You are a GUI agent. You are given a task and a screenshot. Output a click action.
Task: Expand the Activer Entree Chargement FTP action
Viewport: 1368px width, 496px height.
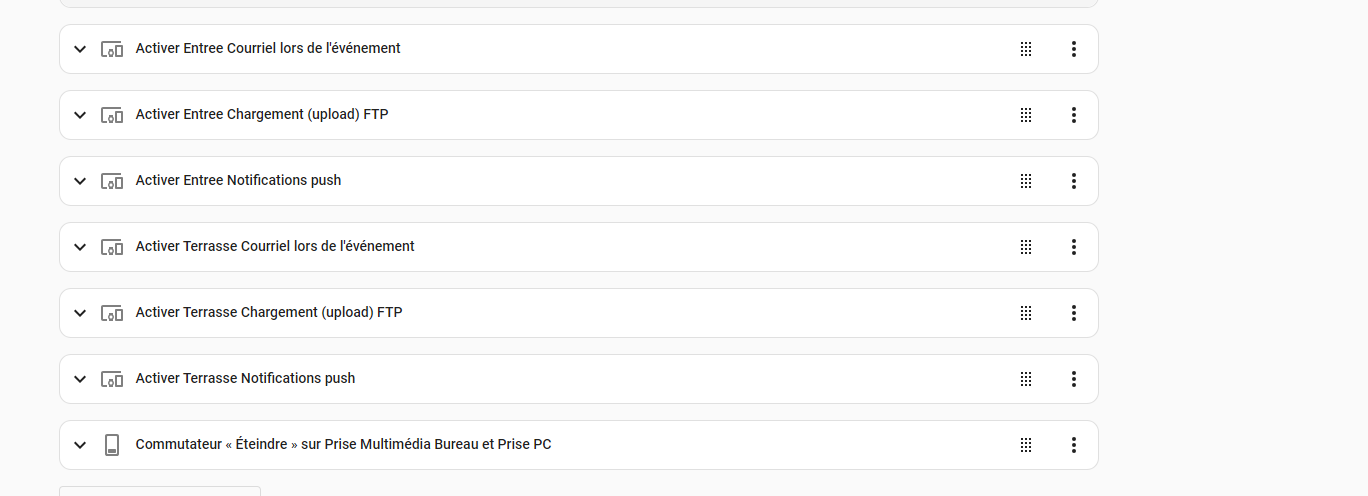pyautogui.click(x=80, y=115)
